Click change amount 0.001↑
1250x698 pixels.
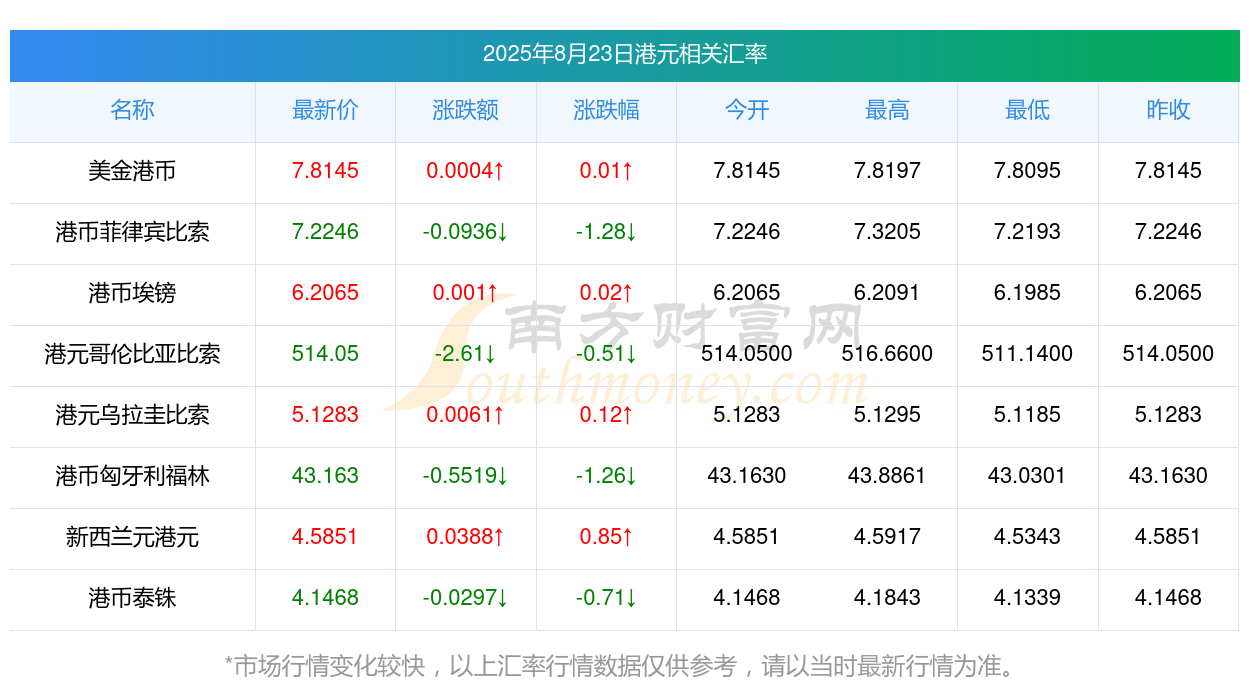466,293
